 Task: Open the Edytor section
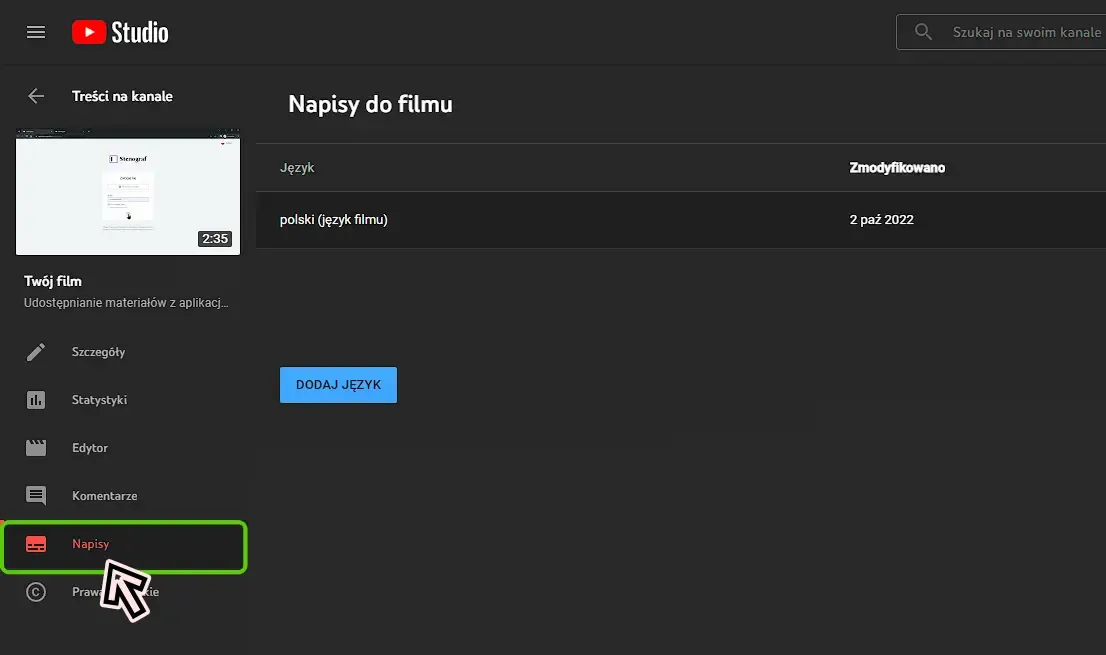[90, 448]
